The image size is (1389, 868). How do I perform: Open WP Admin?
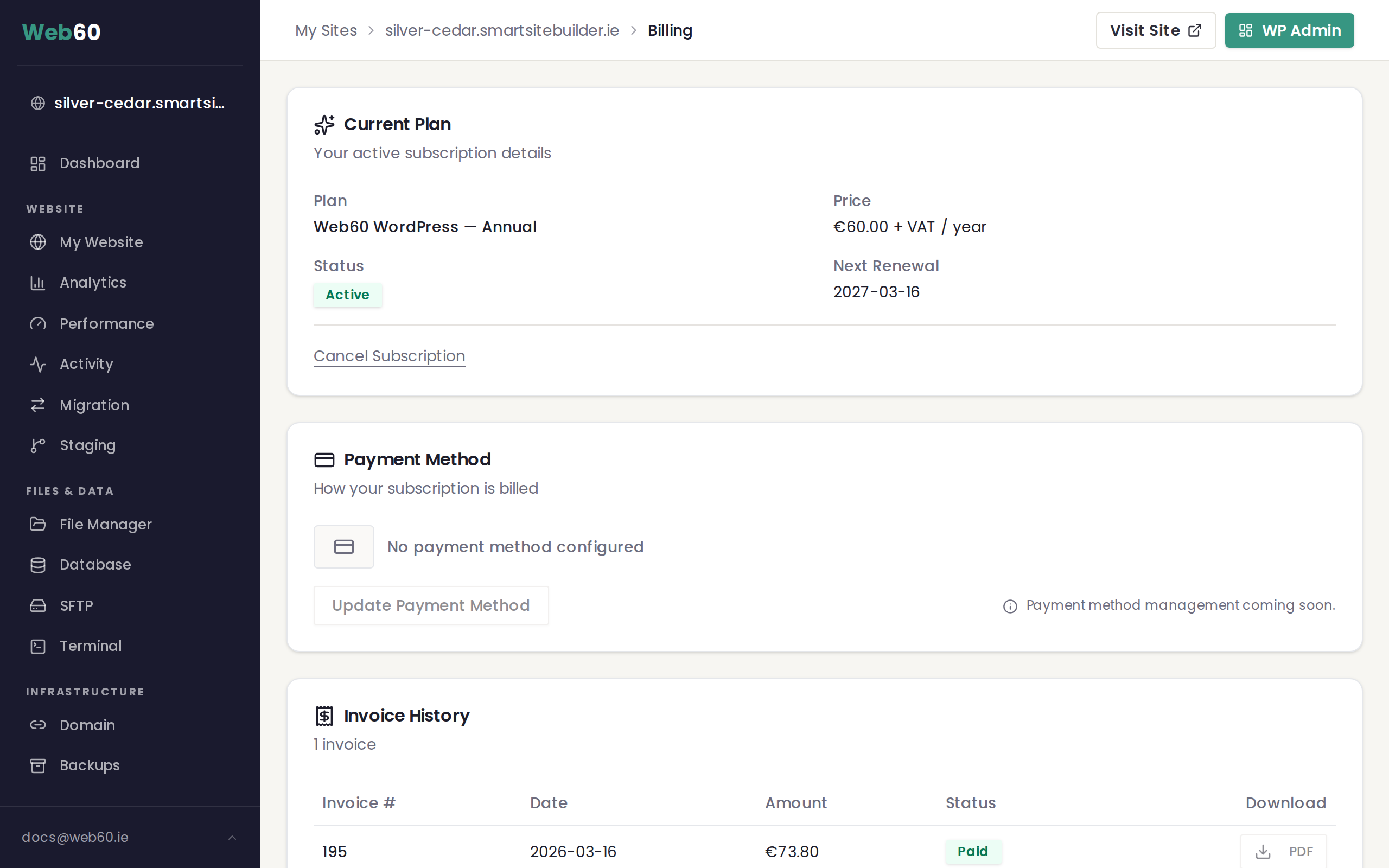[x=1289, y=30]
